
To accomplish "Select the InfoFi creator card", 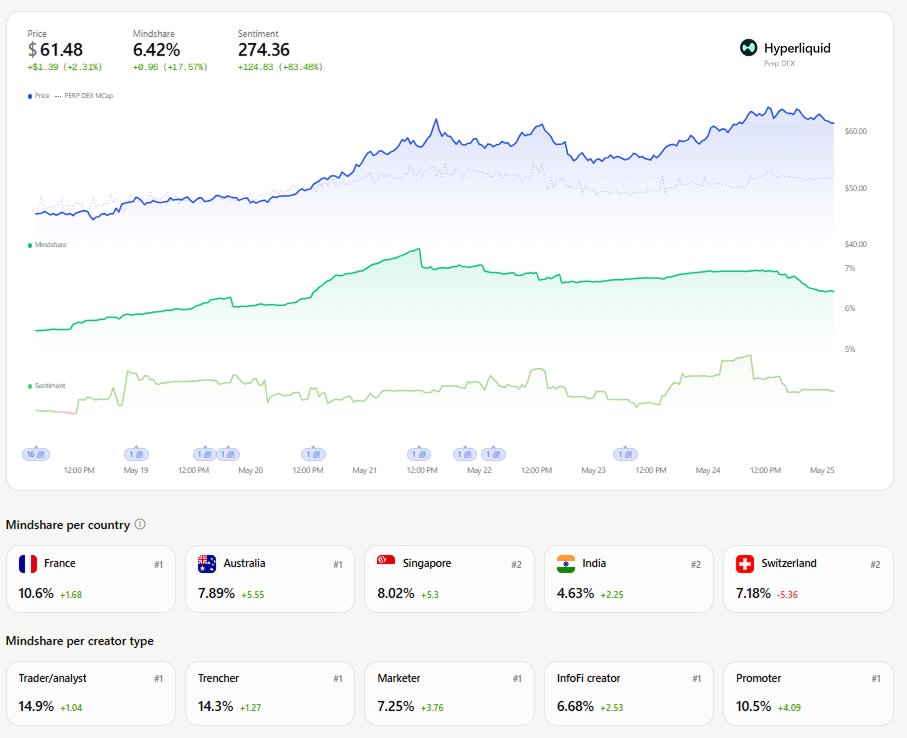I will pyautogui.click(x=629, y=693).
